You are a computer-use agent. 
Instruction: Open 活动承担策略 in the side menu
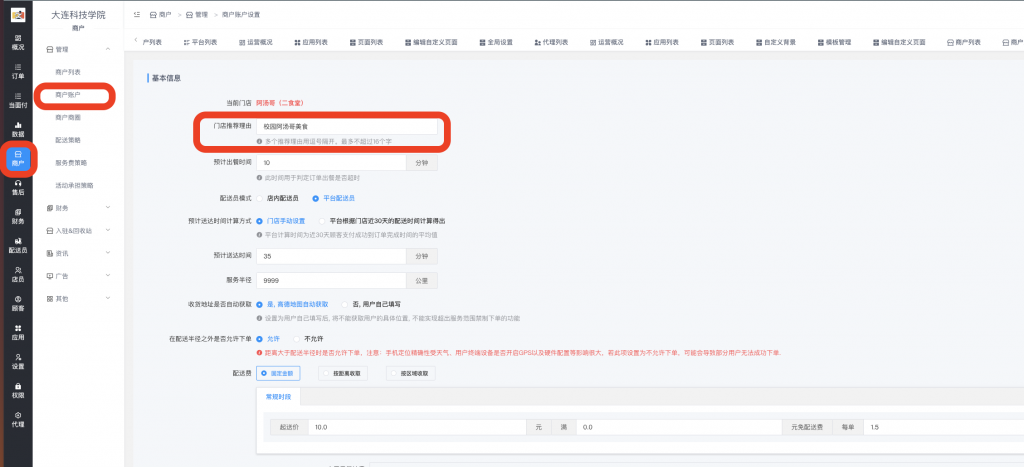coord(74,185)
